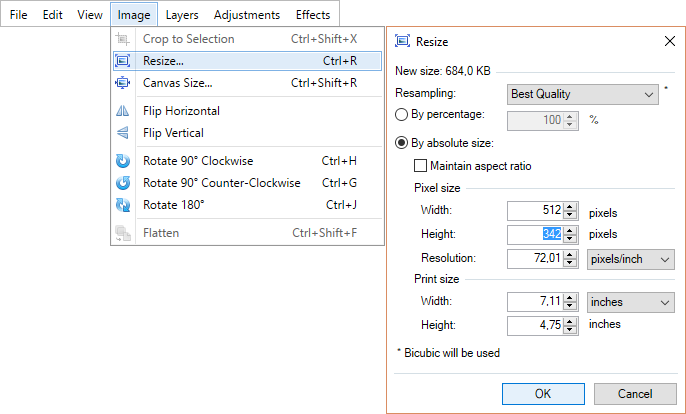Click the Rotate 90° Clockwise icon
686x414 pixels.
pos(122,161)
